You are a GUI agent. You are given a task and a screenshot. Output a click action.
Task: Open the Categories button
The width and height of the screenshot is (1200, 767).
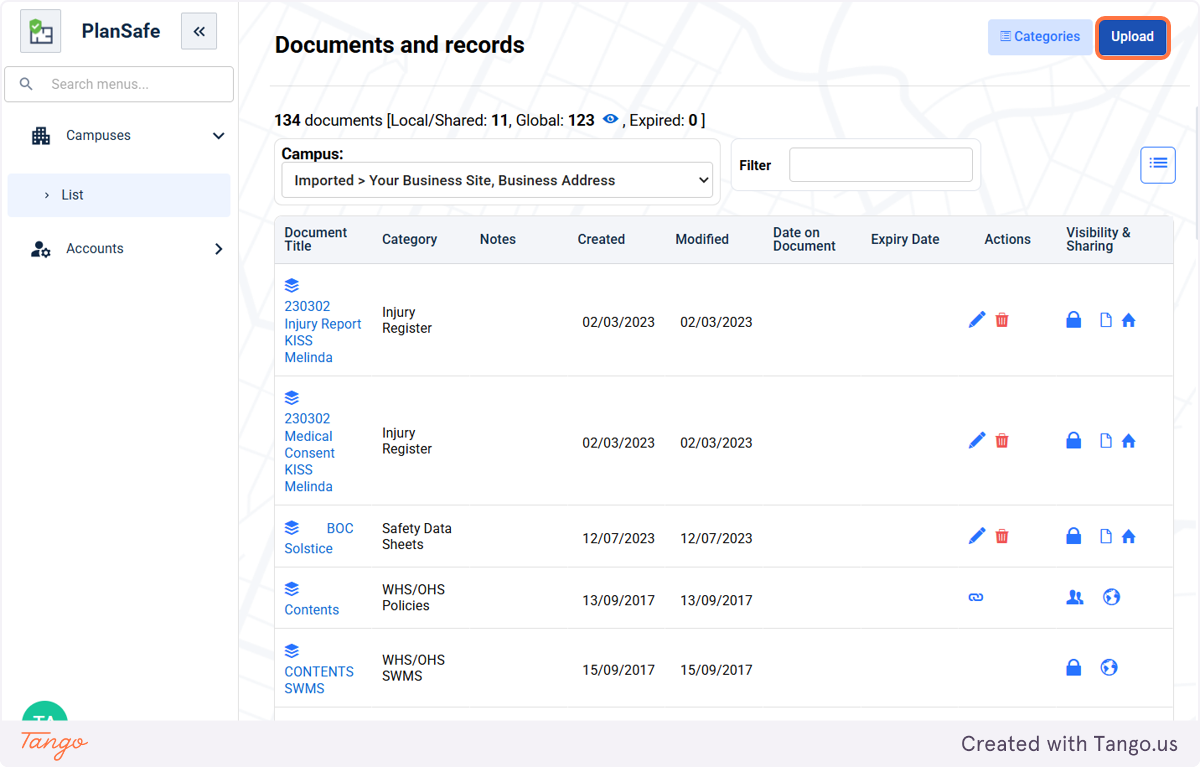tap(1040, 37)
